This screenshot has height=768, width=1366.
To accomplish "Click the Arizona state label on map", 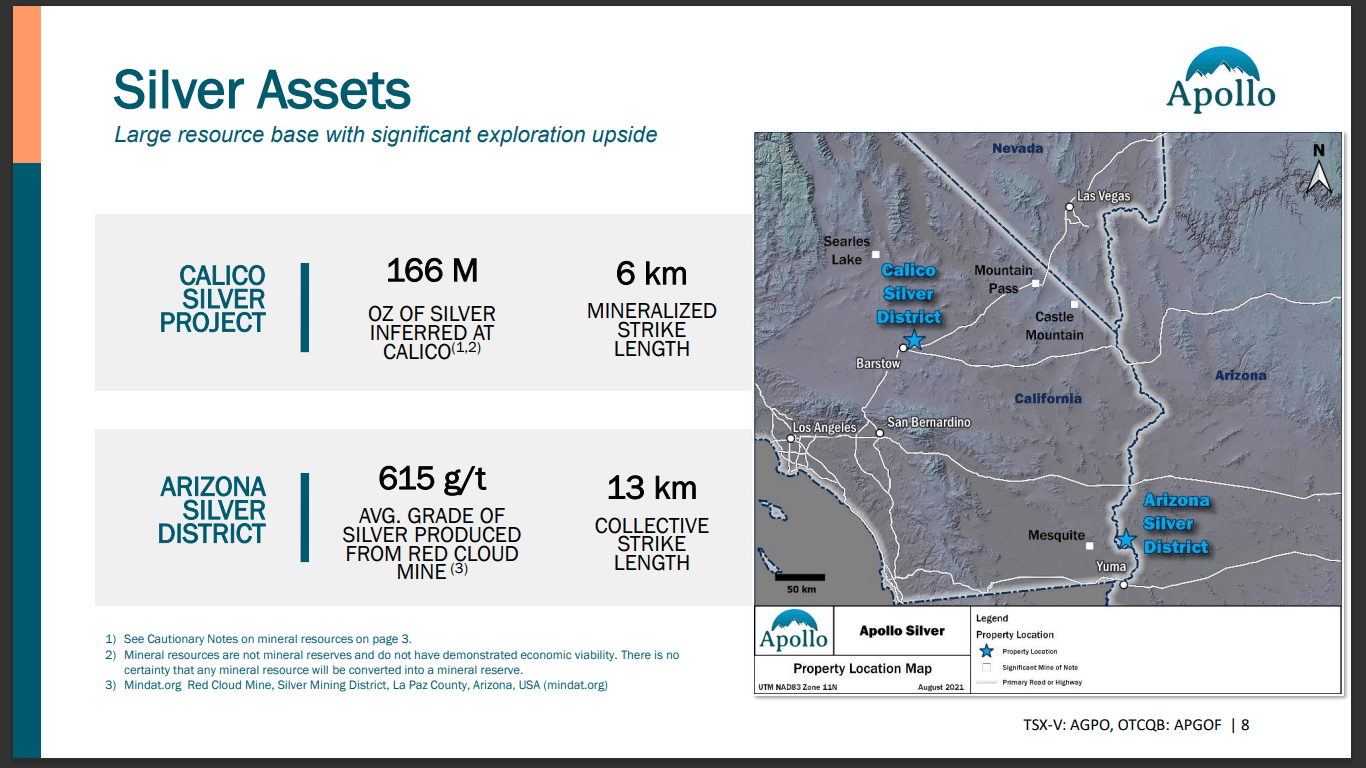I will pyautogui.click(x=1240, y=375).
